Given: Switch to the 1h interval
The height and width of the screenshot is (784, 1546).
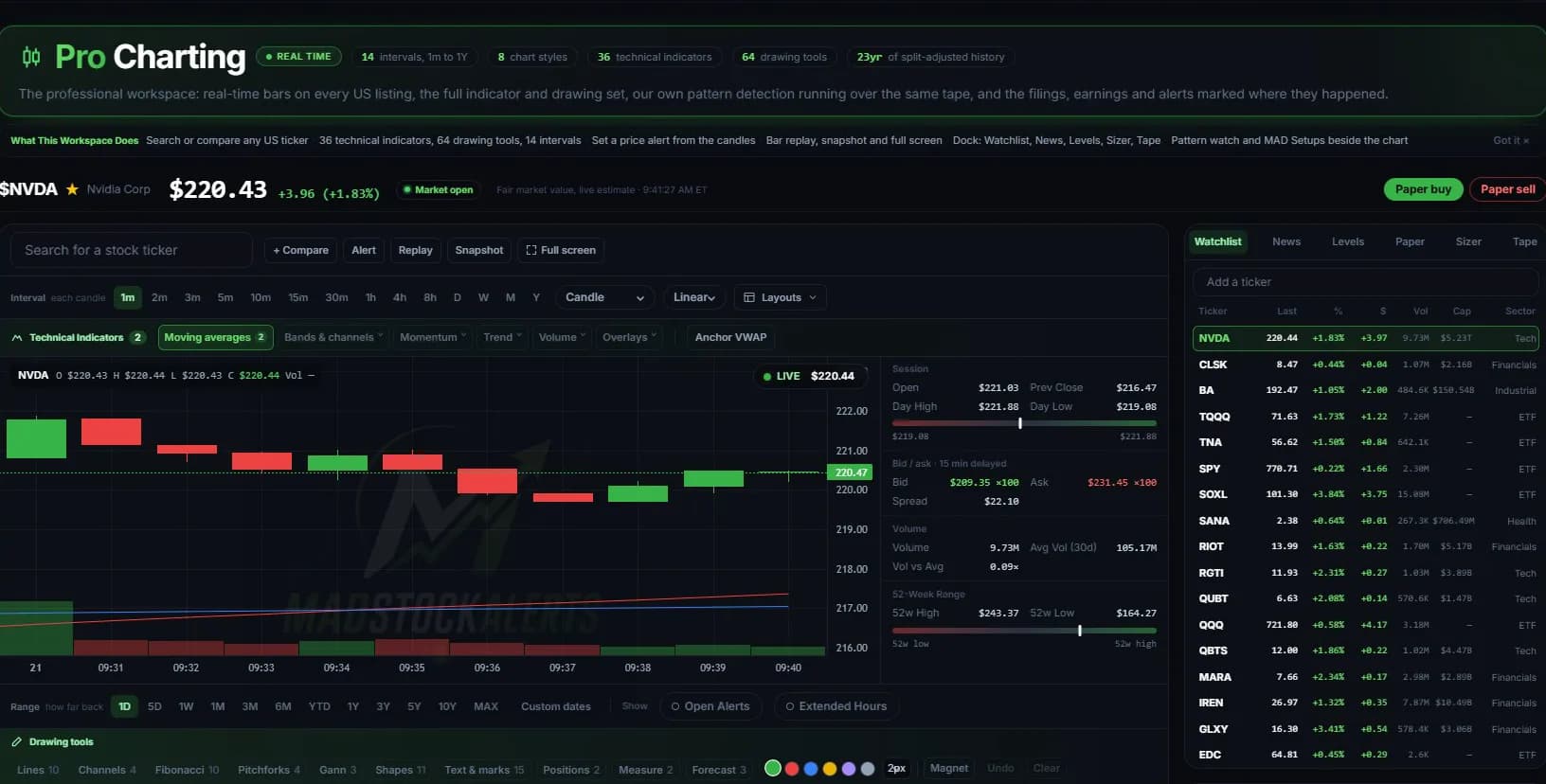Looking at the screenshot, I should click(x=370, y=297).
